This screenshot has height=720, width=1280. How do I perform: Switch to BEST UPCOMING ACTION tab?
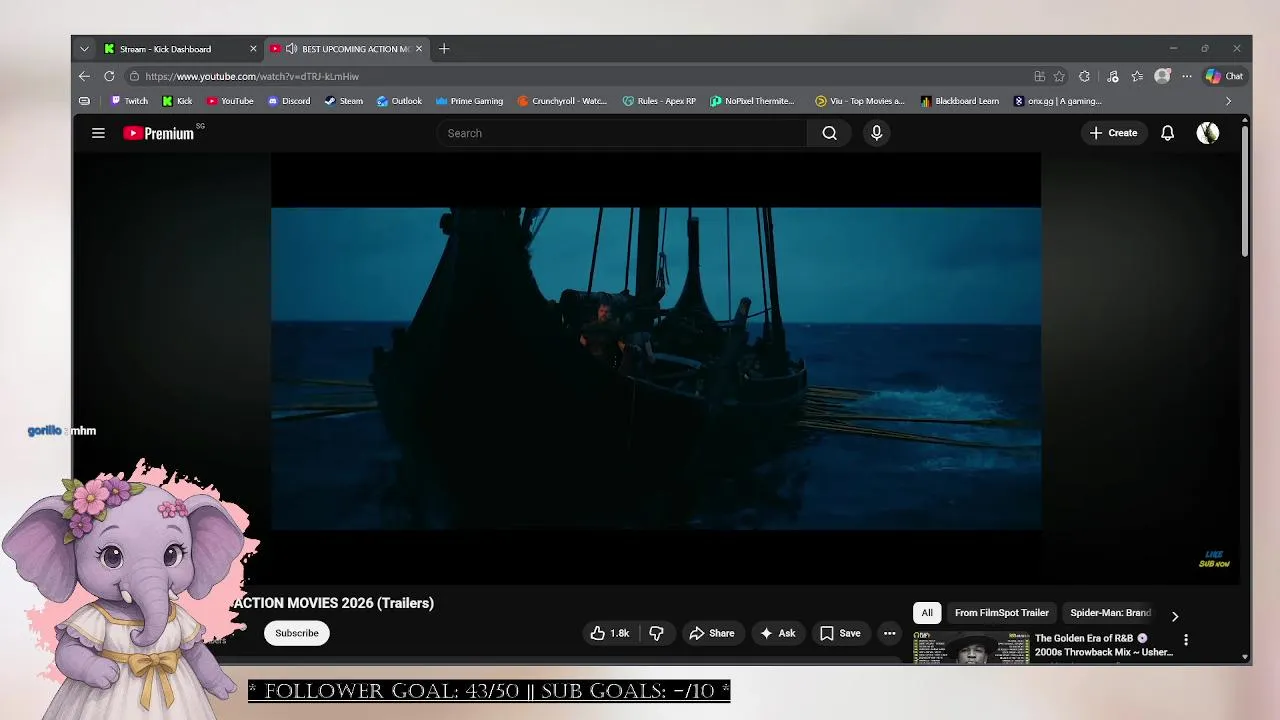[x=345, y=49]
